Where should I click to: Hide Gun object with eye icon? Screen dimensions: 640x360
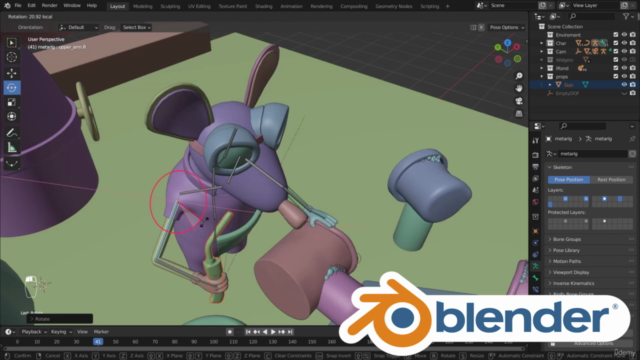pyautogui.click(x=624, y=84)
